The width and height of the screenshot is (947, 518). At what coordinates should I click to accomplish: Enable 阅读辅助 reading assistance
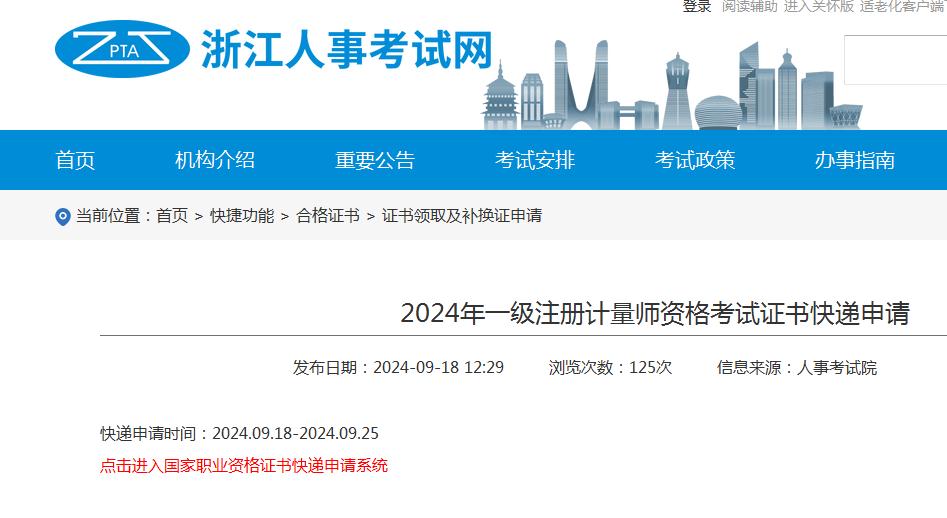point(749,6)
